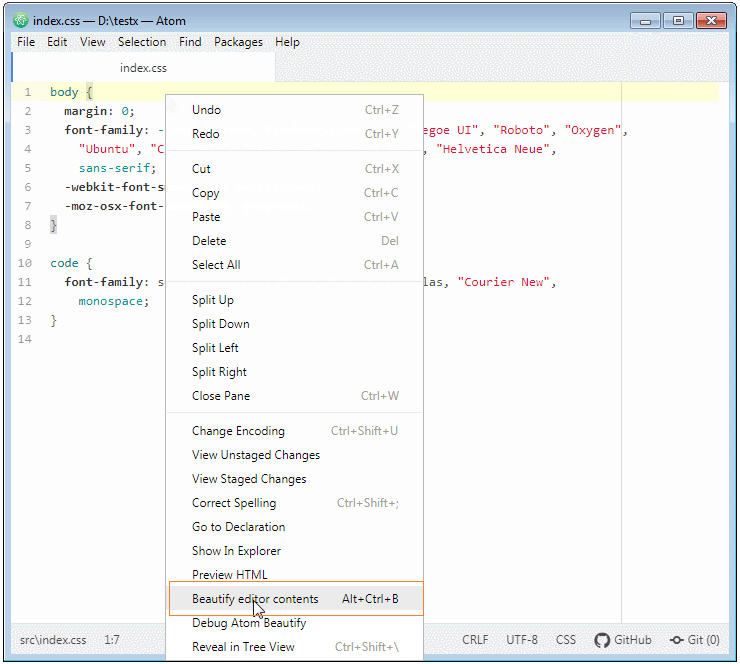740x664 pixels.
Task: Open the CSS grammar selector
Action: click(x=566, y=640)
